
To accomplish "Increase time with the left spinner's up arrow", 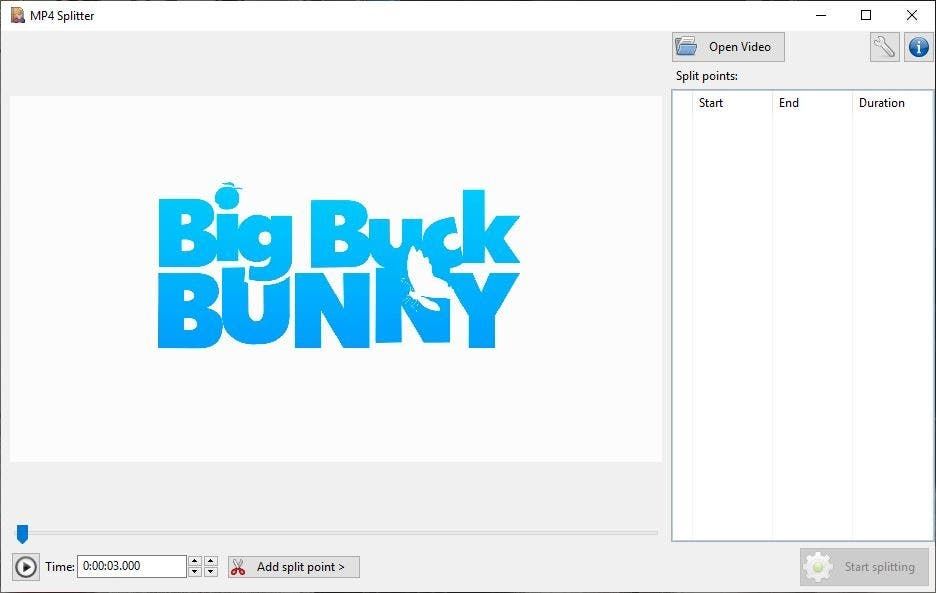I will click(x=195, y=561).
